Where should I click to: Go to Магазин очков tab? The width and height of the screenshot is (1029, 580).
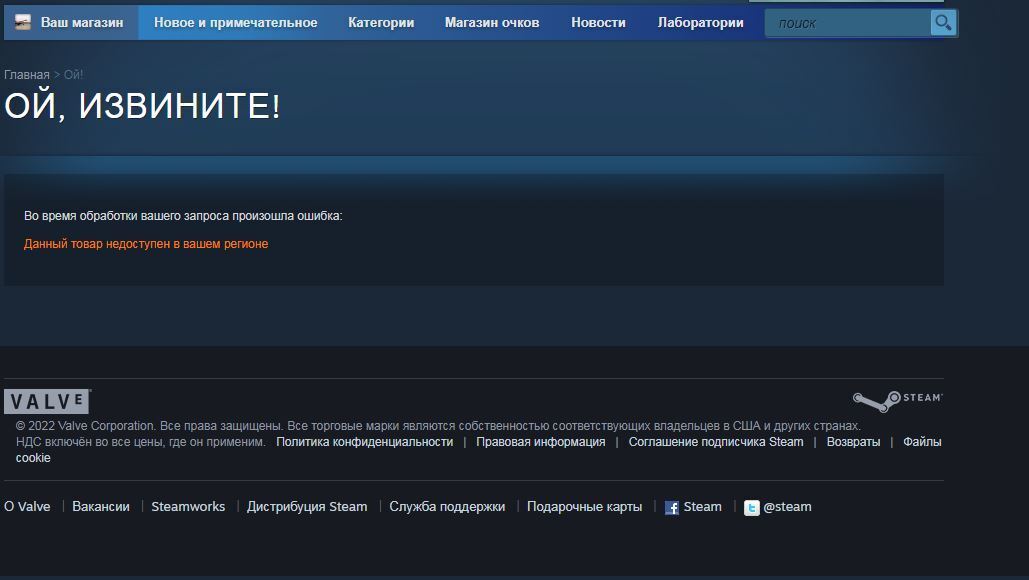(x=492, y=23)
